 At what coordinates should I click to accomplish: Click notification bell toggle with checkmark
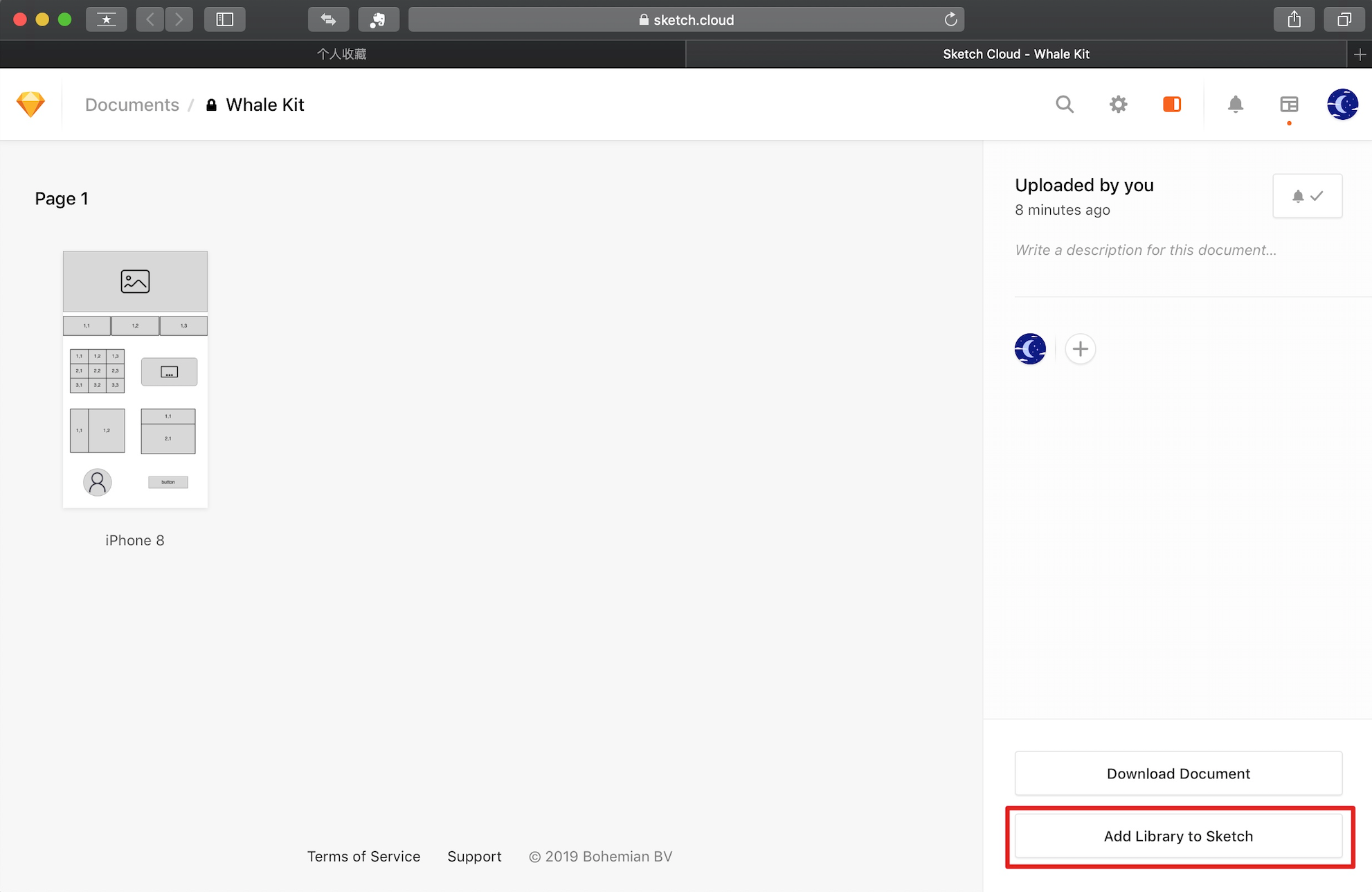tap(1307, 196)
